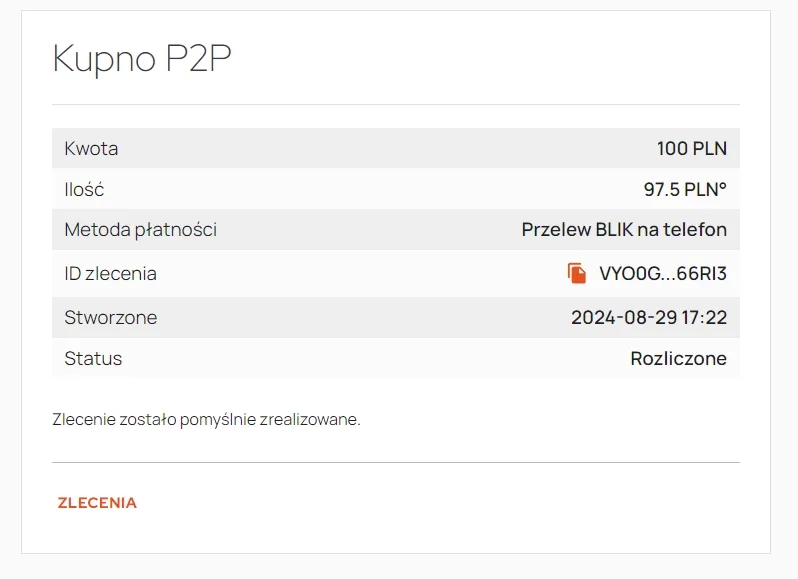Click the creation date 2024-08-29 17:22
The image size is (798, 579).
click(649, 317)
